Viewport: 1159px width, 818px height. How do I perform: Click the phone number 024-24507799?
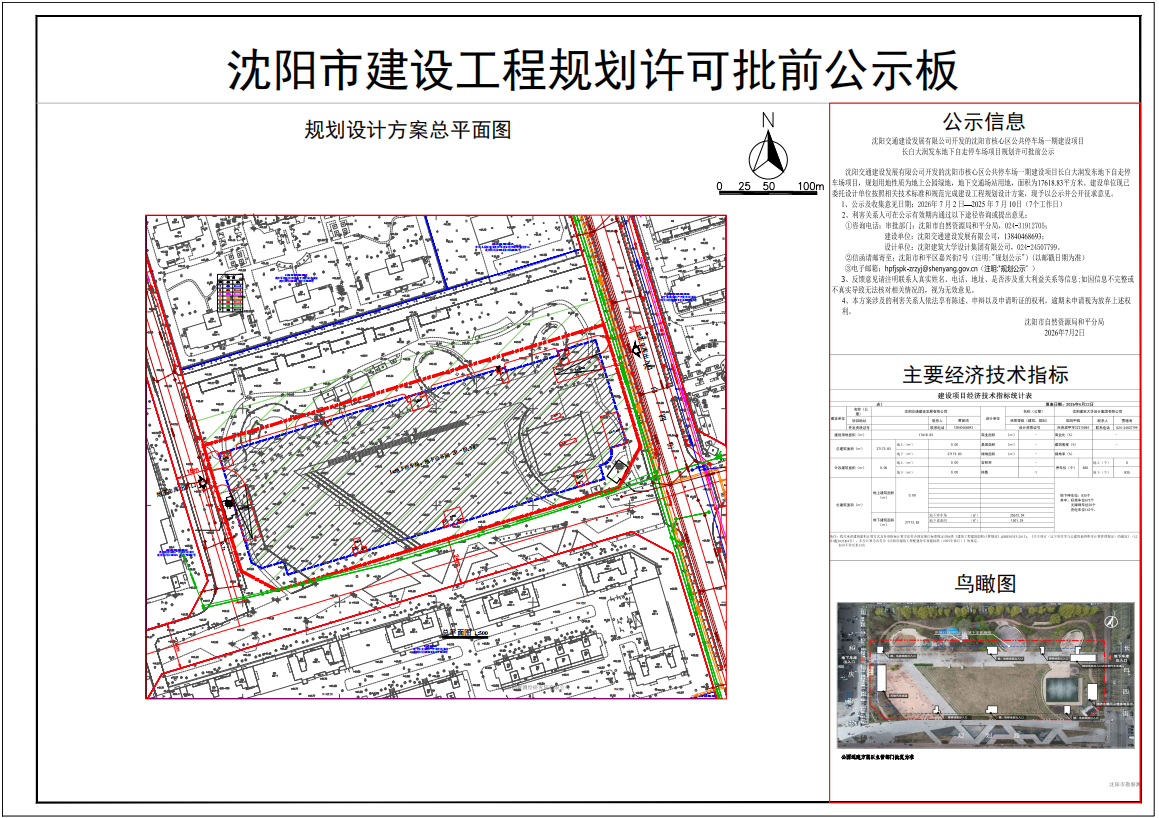1038,248
